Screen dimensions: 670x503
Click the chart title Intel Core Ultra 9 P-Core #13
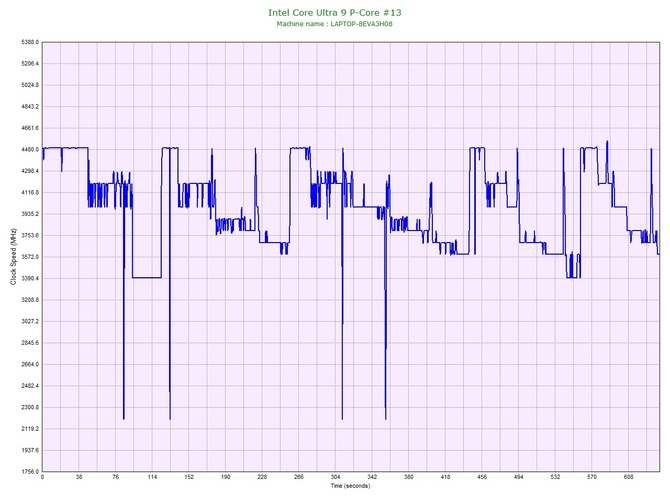(335, 13)
